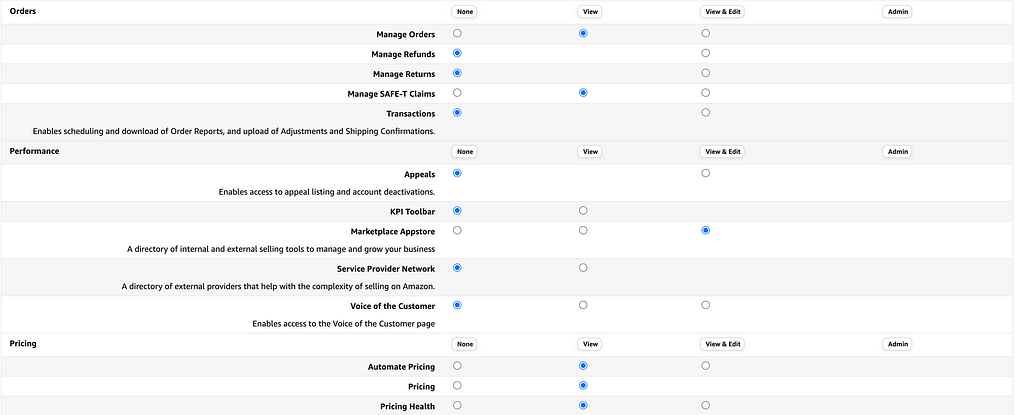Click the Performance section View button
Viewport: 1023px width, 415px height.
(x=590, y=151)
